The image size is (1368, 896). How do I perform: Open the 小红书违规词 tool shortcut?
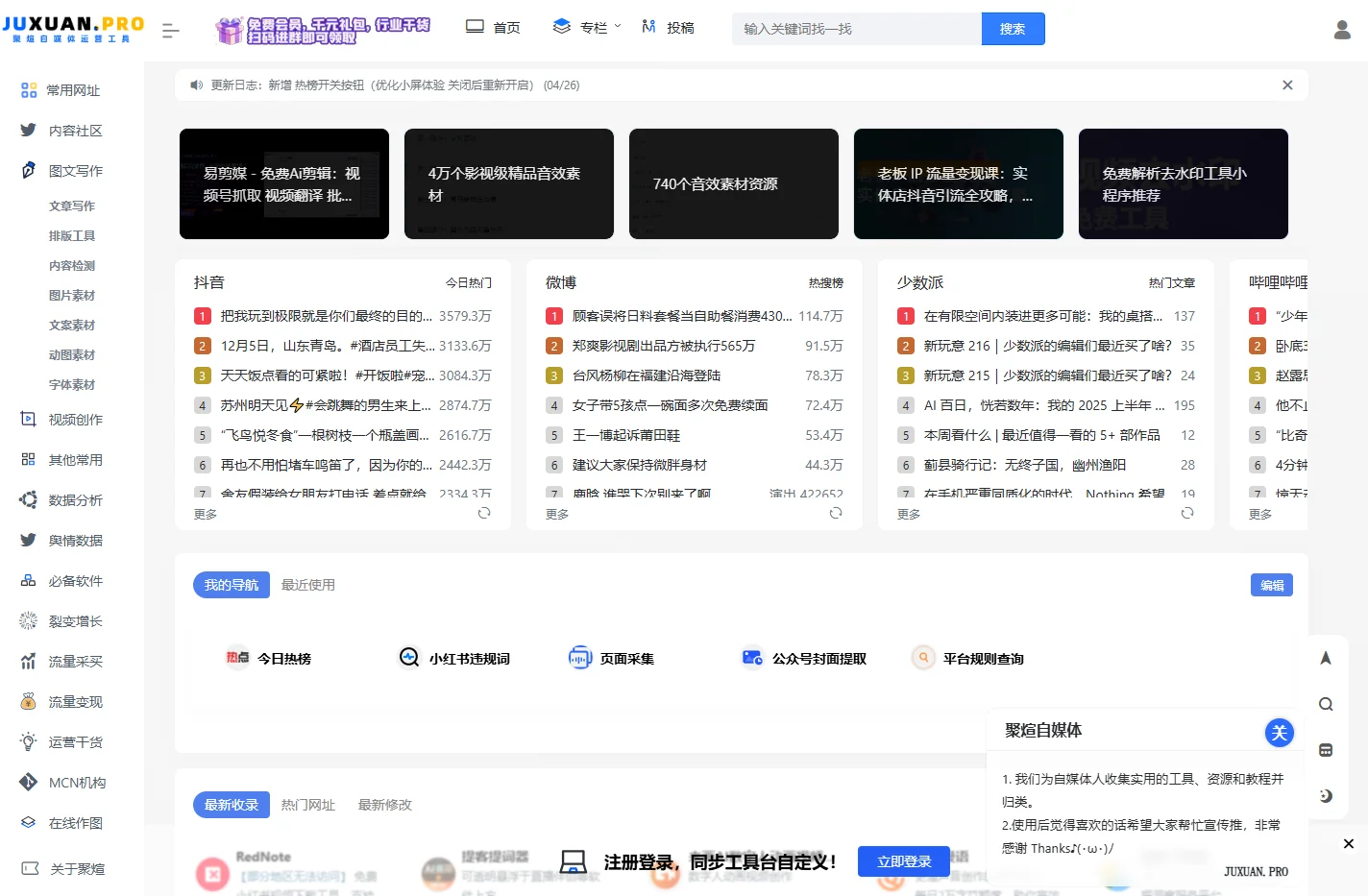pos(454,659)
